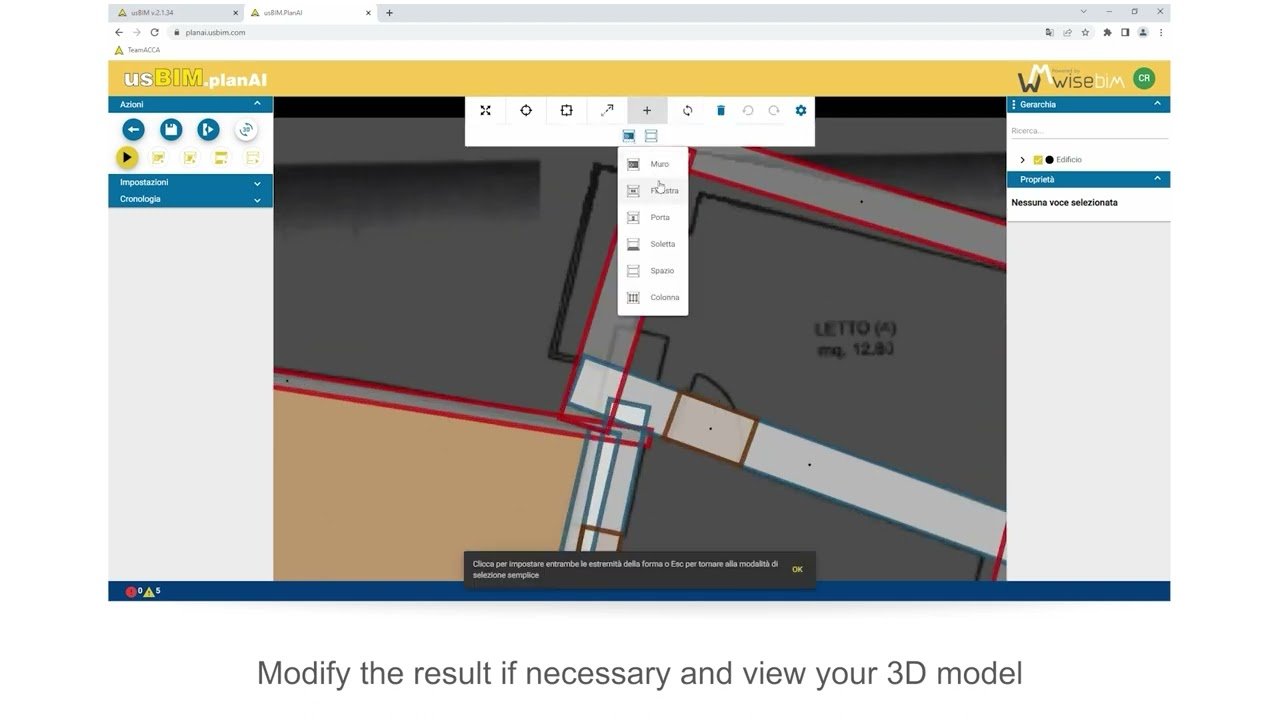Toggle the Edificio checkbox
Screen dimensions: 1280x720
[x=1038, y=160]
